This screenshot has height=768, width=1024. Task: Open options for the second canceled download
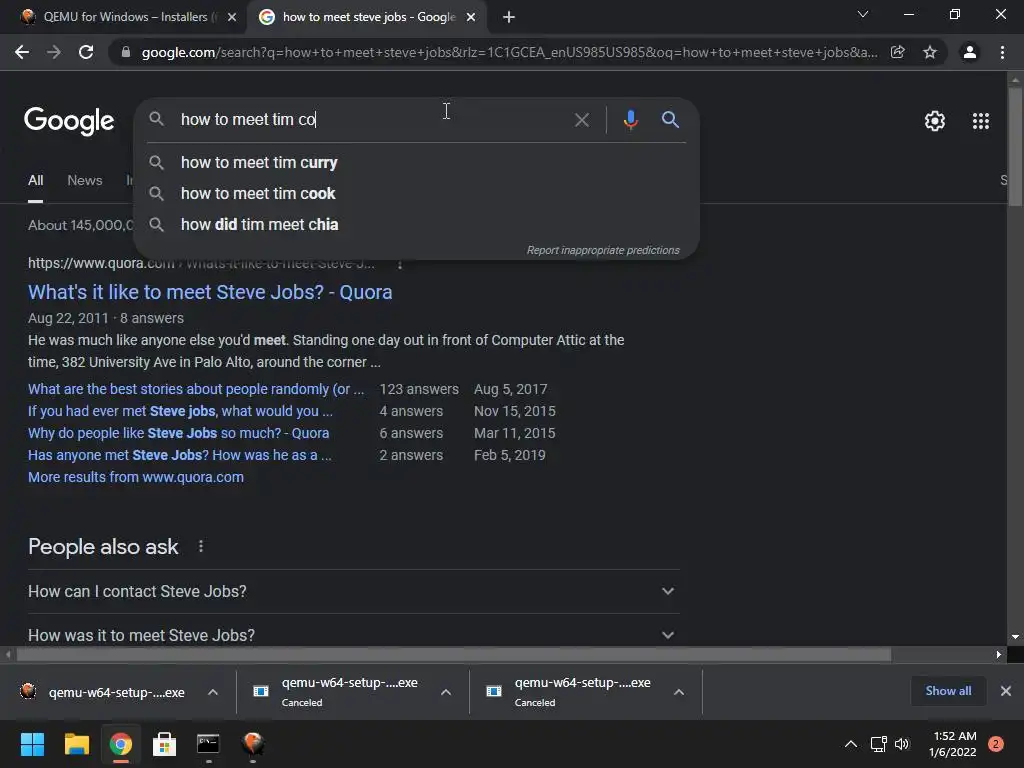(x=446, y=692)
